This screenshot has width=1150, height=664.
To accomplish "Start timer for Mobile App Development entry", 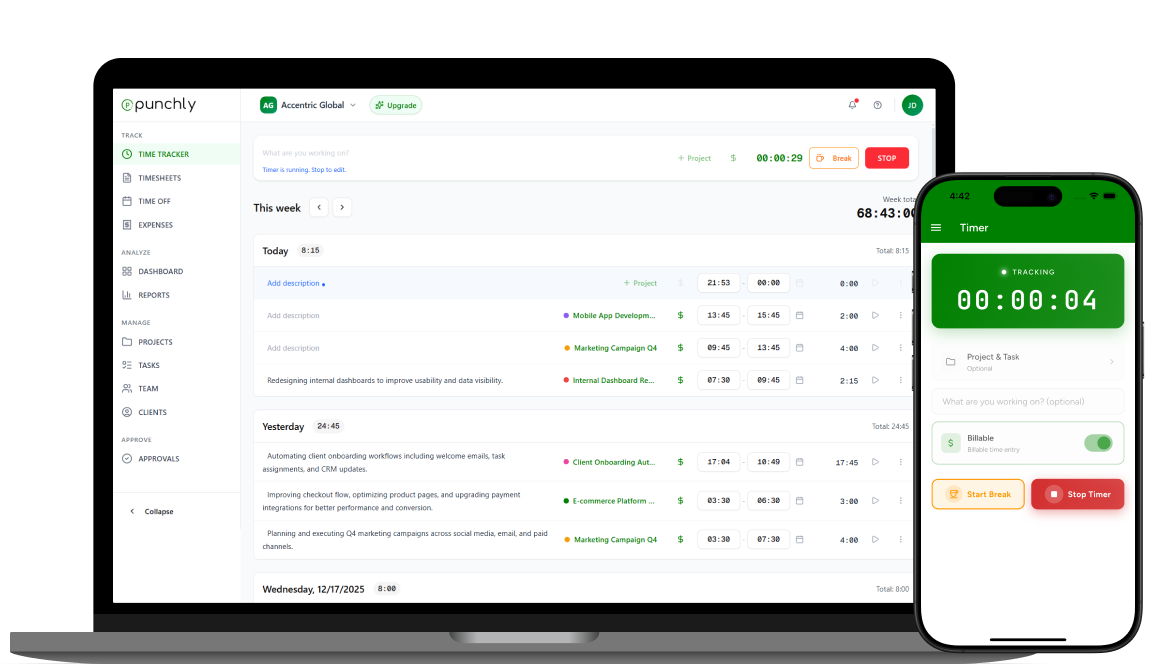I will coord(875,316).
